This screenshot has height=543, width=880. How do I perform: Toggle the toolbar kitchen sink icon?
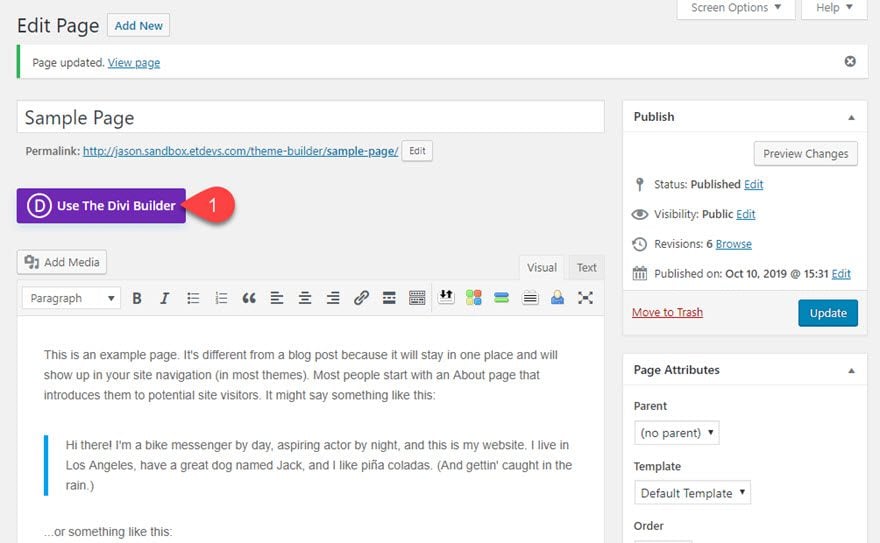click(x=417, y=298)
